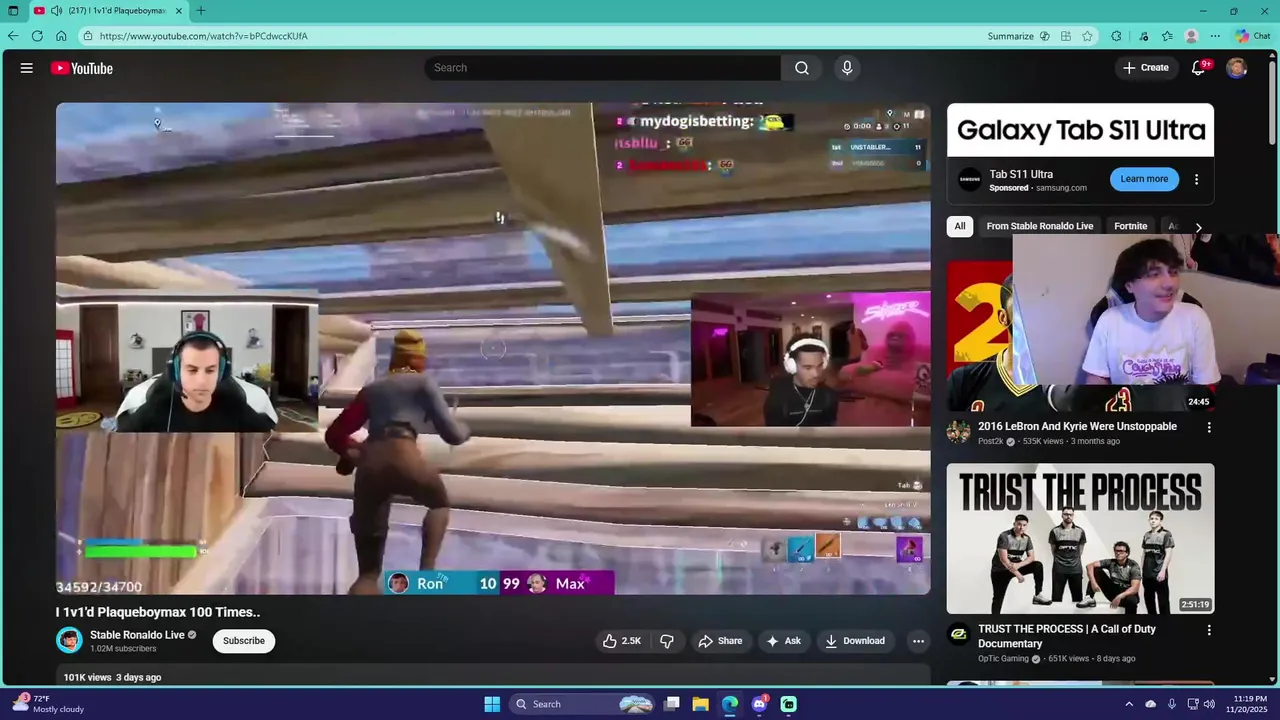Click Learn more on Samsung ad
The width and height of the screenshot is (1280, 720).
1144,179
